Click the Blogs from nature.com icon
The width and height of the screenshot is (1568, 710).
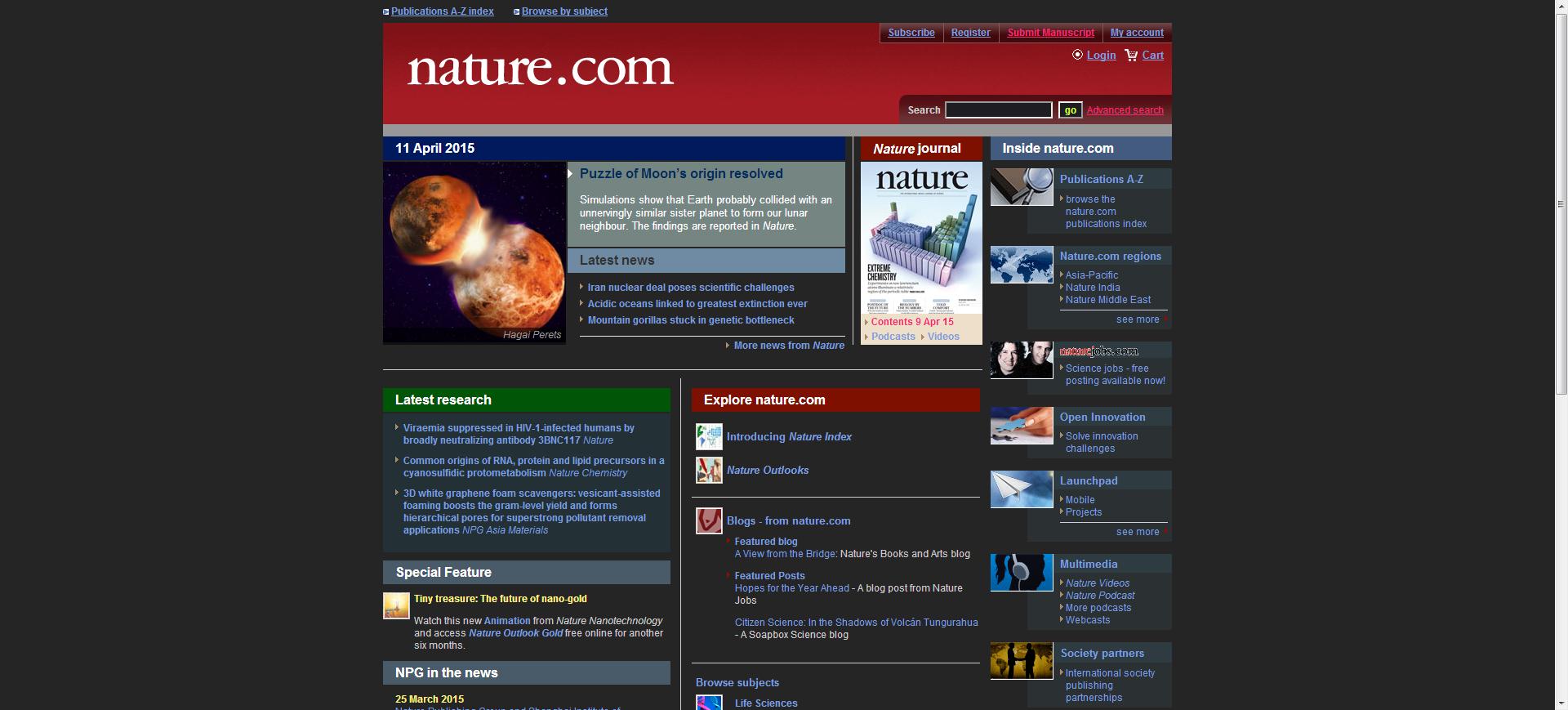[709, 520]
